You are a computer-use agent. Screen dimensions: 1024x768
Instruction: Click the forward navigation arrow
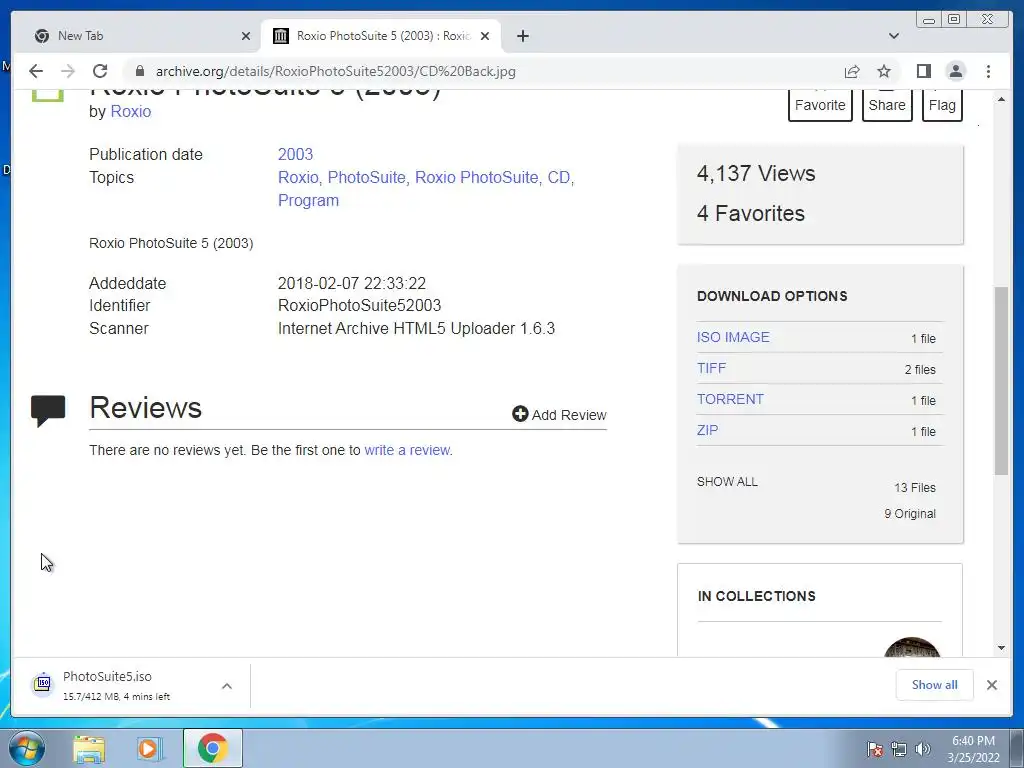tap(68, 71)
